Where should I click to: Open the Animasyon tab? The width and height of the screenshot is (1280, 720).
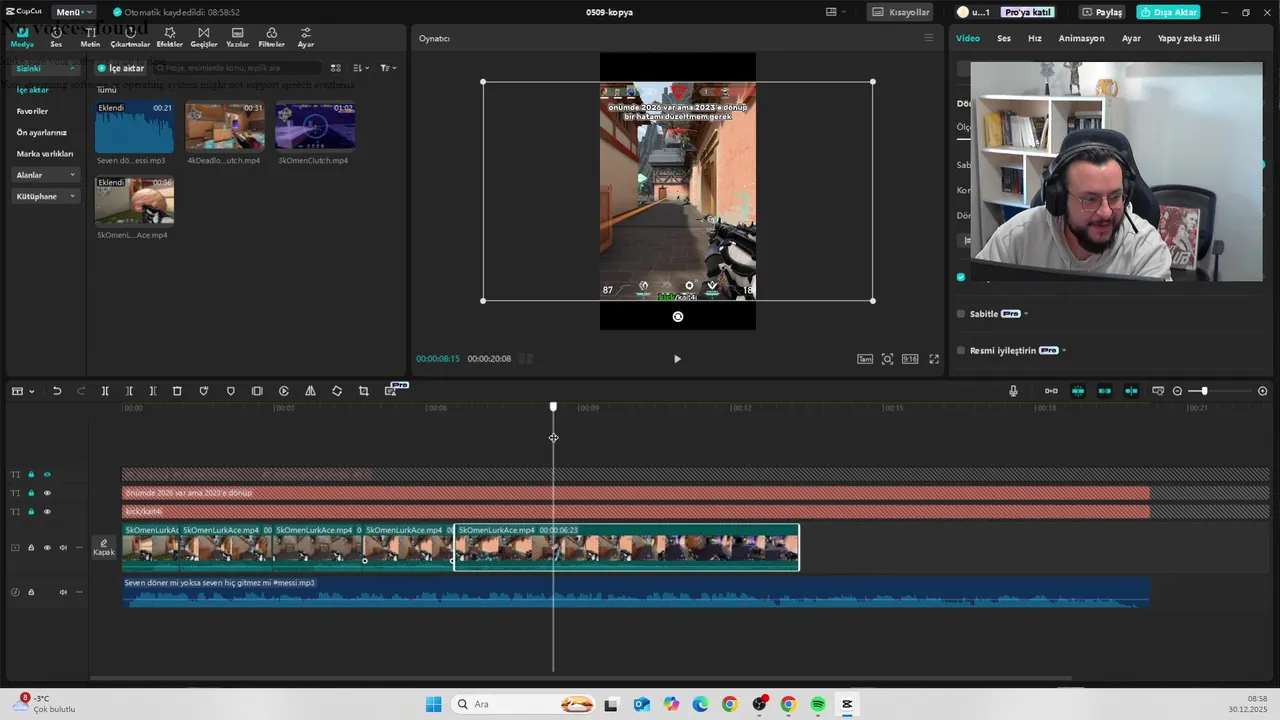pos(1082,38)
